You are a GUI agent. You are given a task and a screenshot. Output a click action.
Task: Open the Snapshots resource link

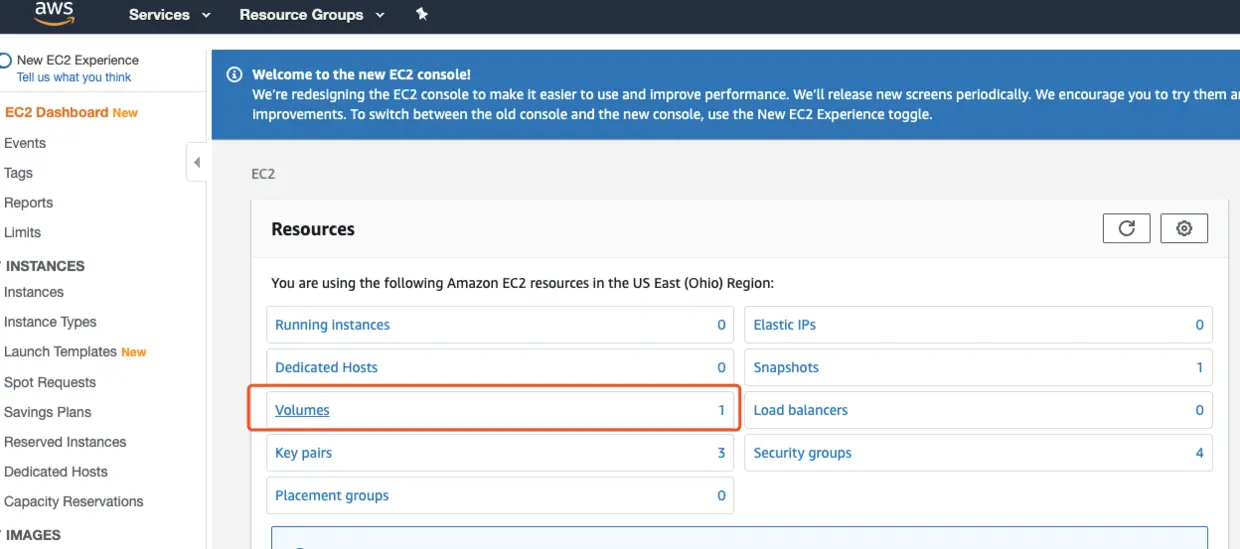786,368
